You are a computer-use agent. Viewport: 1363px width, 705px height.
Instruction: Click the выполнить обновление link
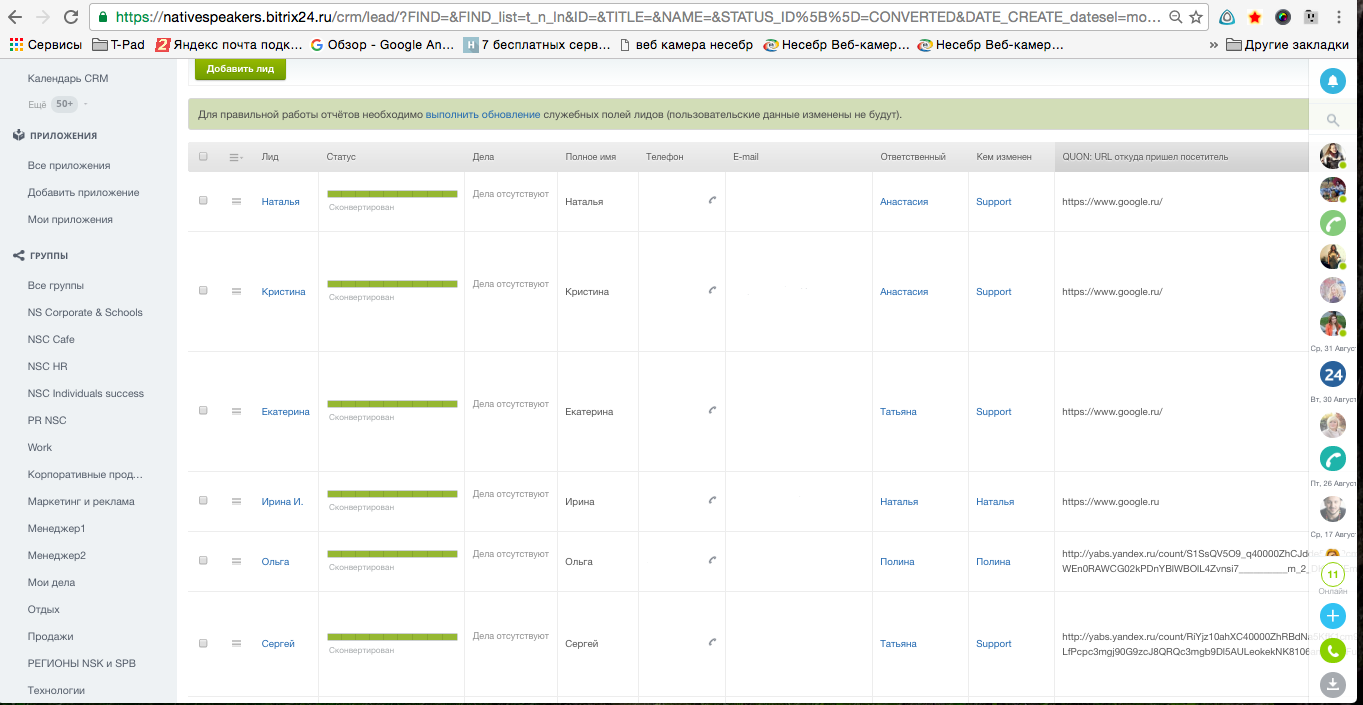point(483,115)
